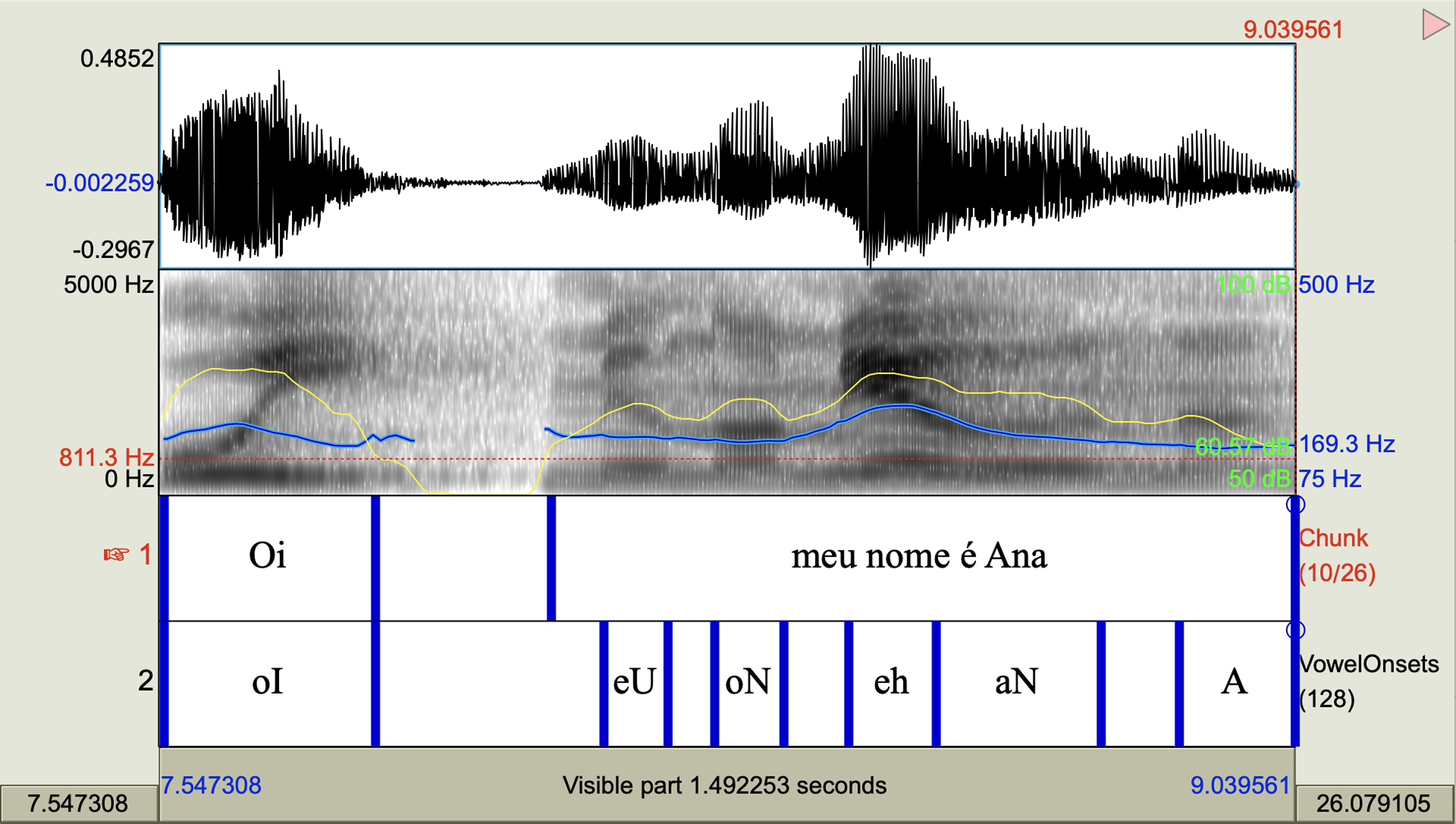Select the "eU" vowel interval
This screenshot has width=1456, height=824.
[x=635, y=682]
